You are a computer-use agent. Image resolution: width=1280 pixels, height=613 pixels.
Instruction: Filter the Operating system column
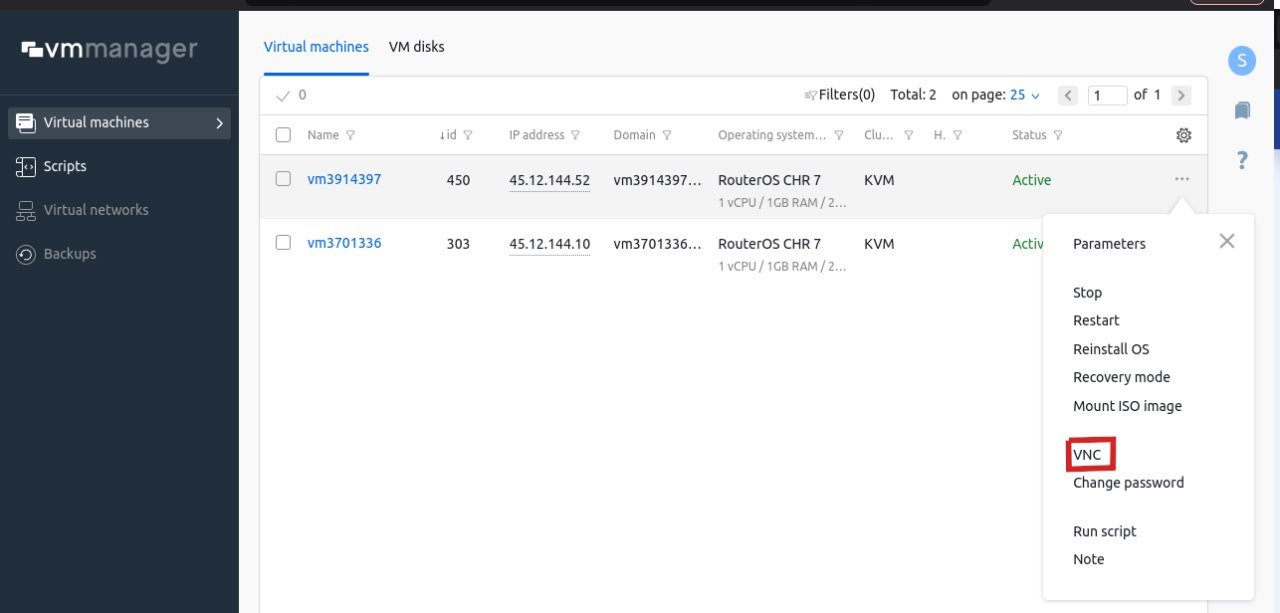coord(839,136)
